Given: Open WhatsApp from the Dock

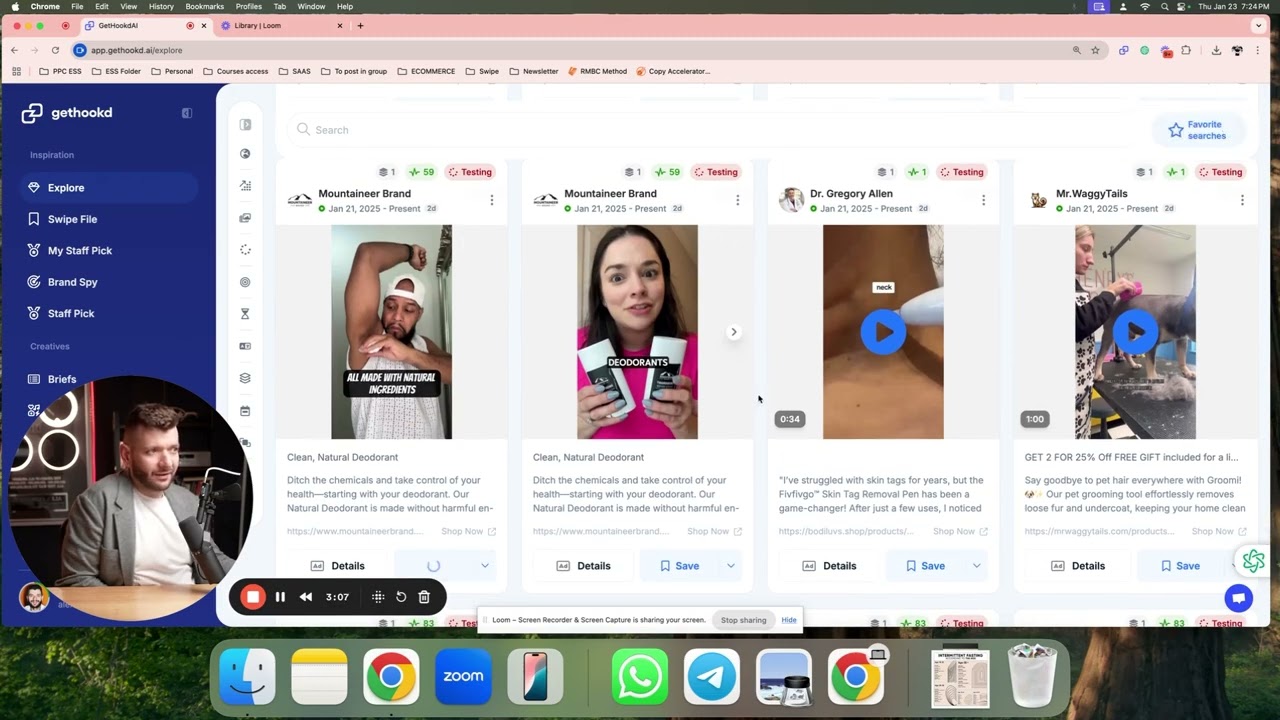Looking at the screenshot, I should coord(640,677).
